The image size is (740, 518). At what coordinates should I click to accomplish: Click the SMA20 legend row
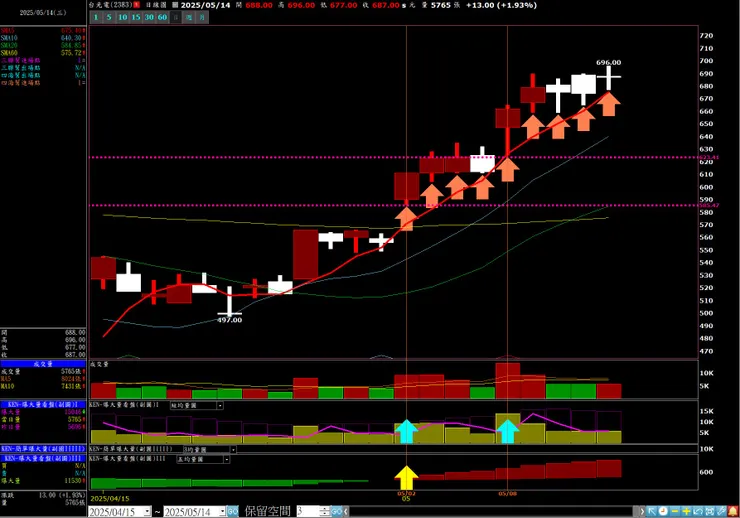click(x=43, y=45)
